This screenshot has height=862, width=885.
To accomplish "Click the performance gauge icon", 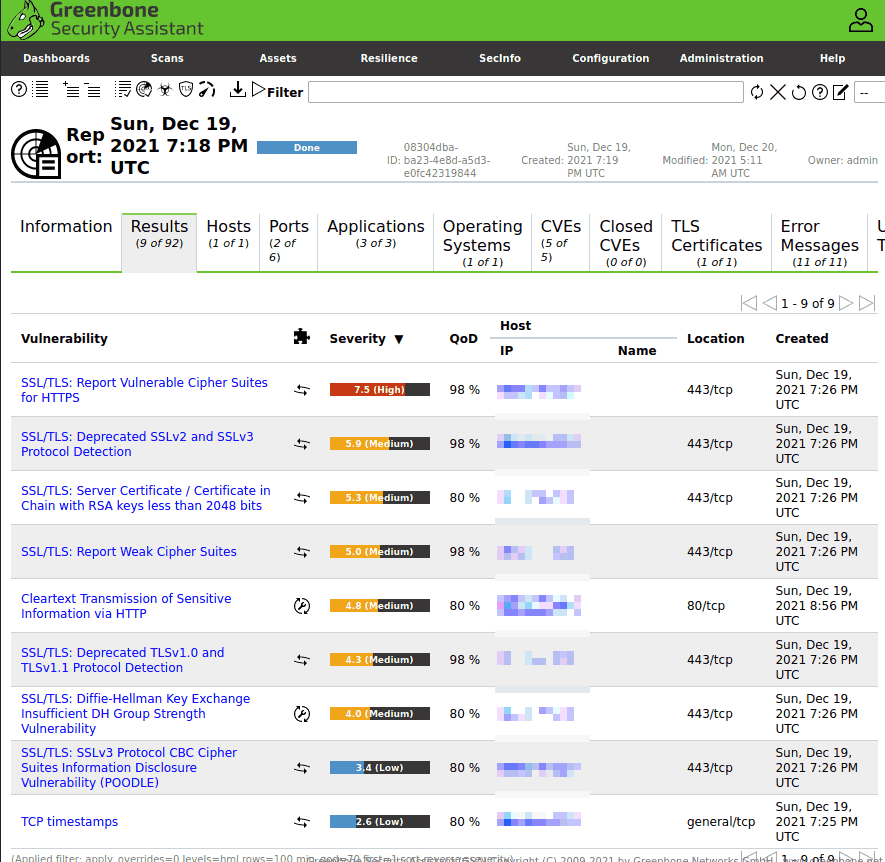I will (x=207, y=91).
